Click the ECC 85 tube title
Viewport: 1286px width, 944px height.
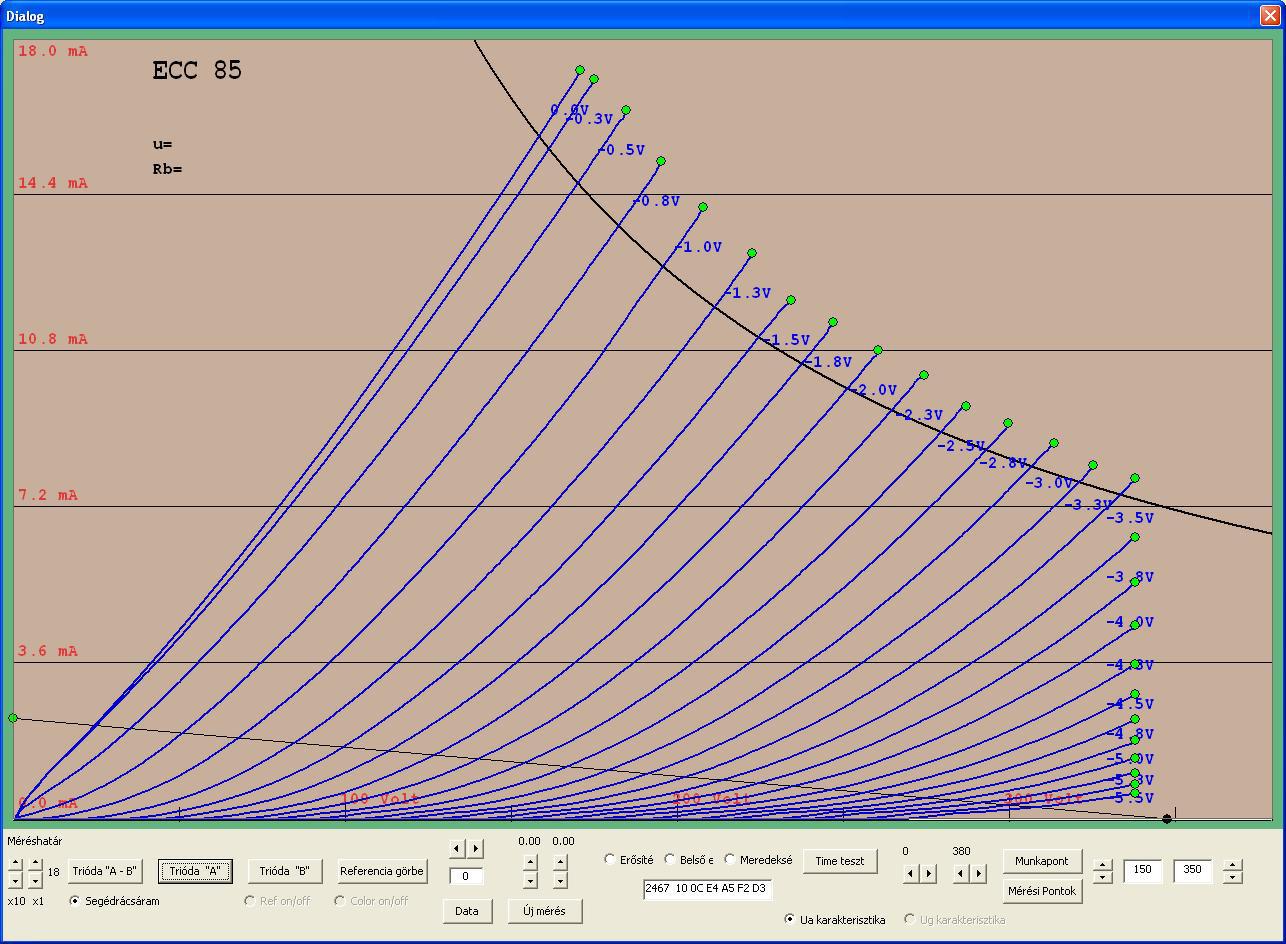click(x=197, y=70)
